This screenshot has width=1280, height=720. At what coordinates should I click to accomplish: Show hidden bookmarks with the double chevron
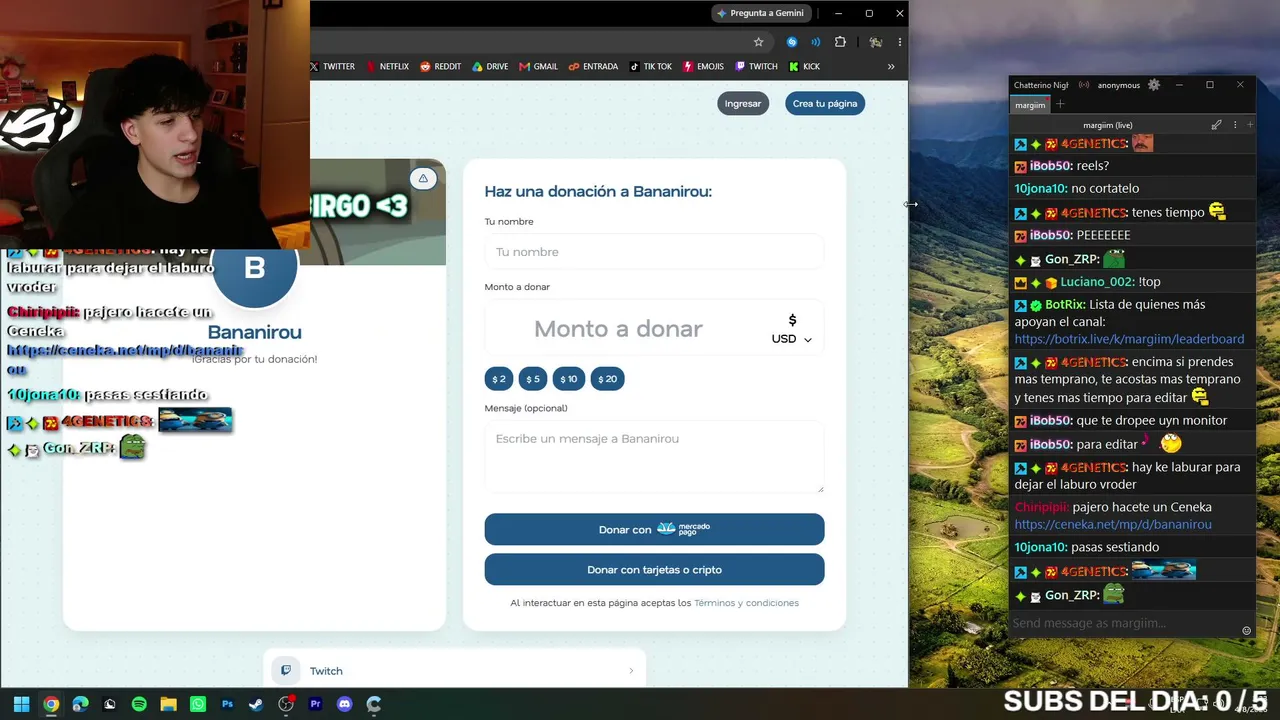pos(891,67)
